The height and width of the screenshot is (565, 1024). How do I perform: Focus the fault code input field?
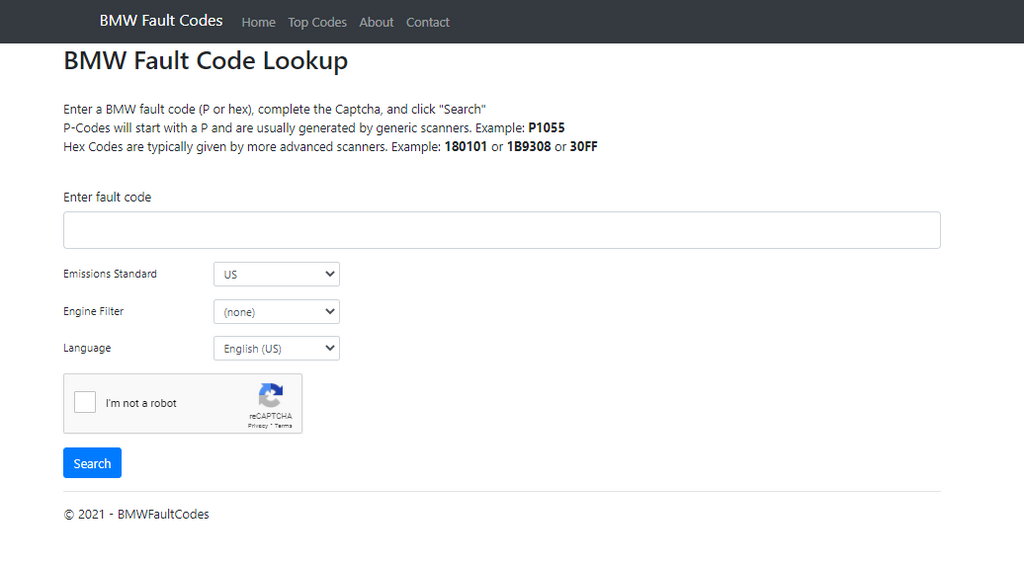coord(501,230)
